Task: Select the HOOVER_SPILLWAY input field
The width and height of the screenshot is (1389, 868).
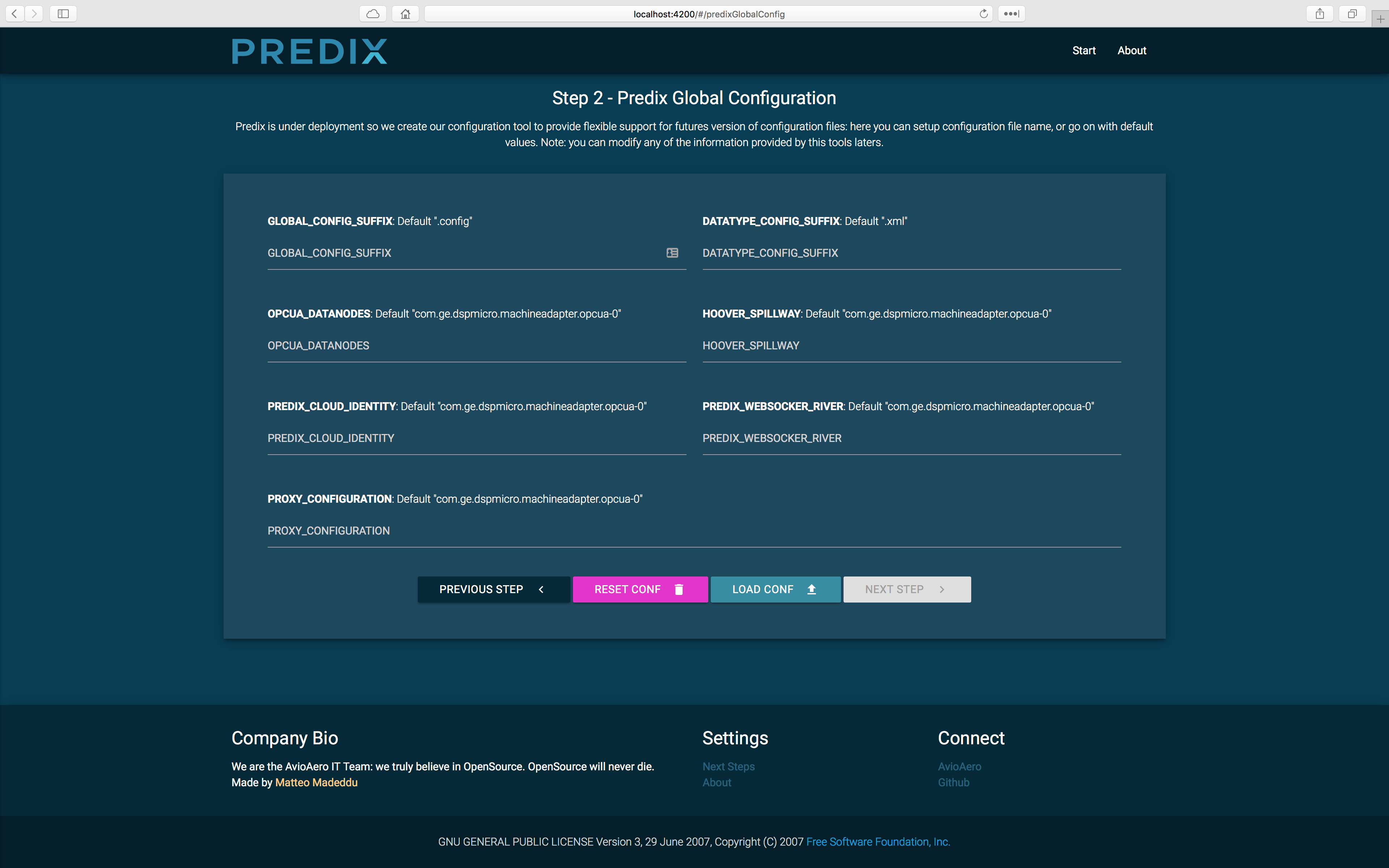Action: click(911, 346)
